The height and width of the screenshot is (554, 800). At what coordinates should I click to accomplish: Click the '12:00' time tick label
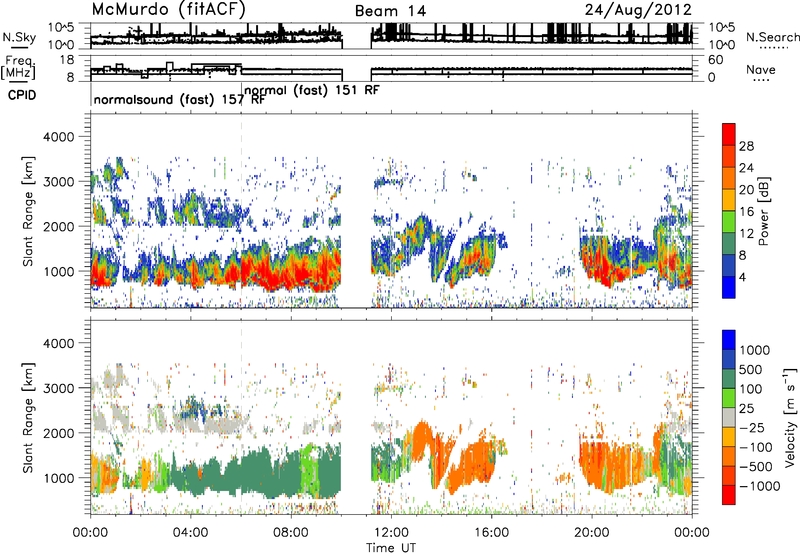(x=391, y=533)
